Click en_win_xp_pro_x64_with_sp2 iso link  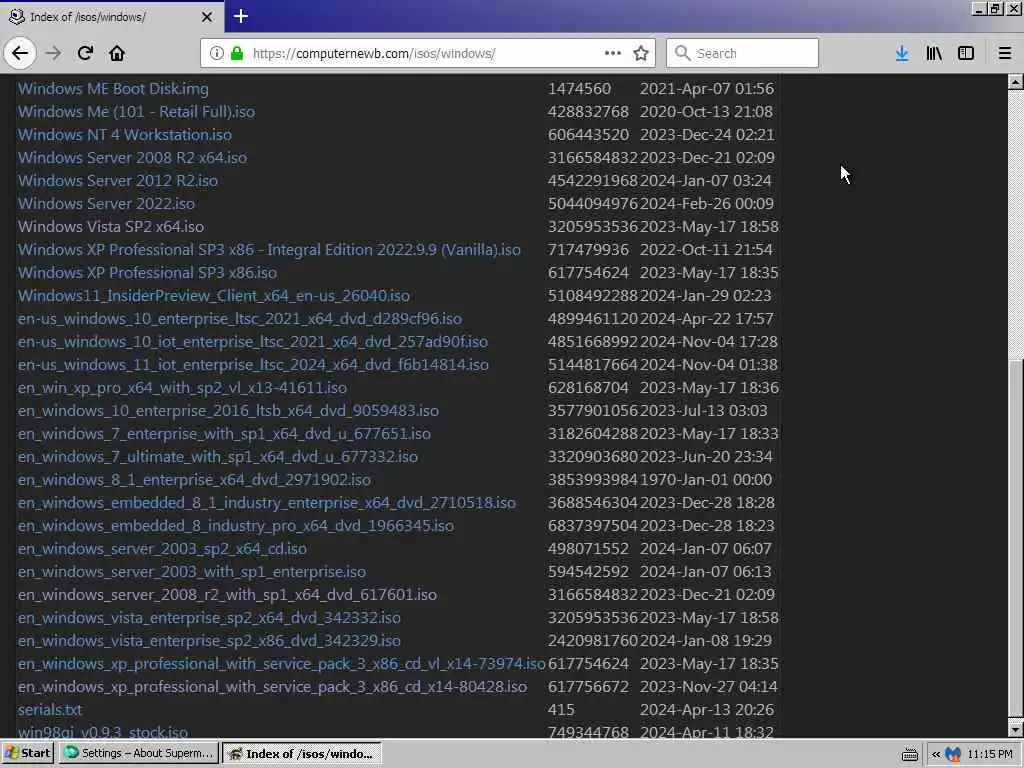tap(182, 387)
